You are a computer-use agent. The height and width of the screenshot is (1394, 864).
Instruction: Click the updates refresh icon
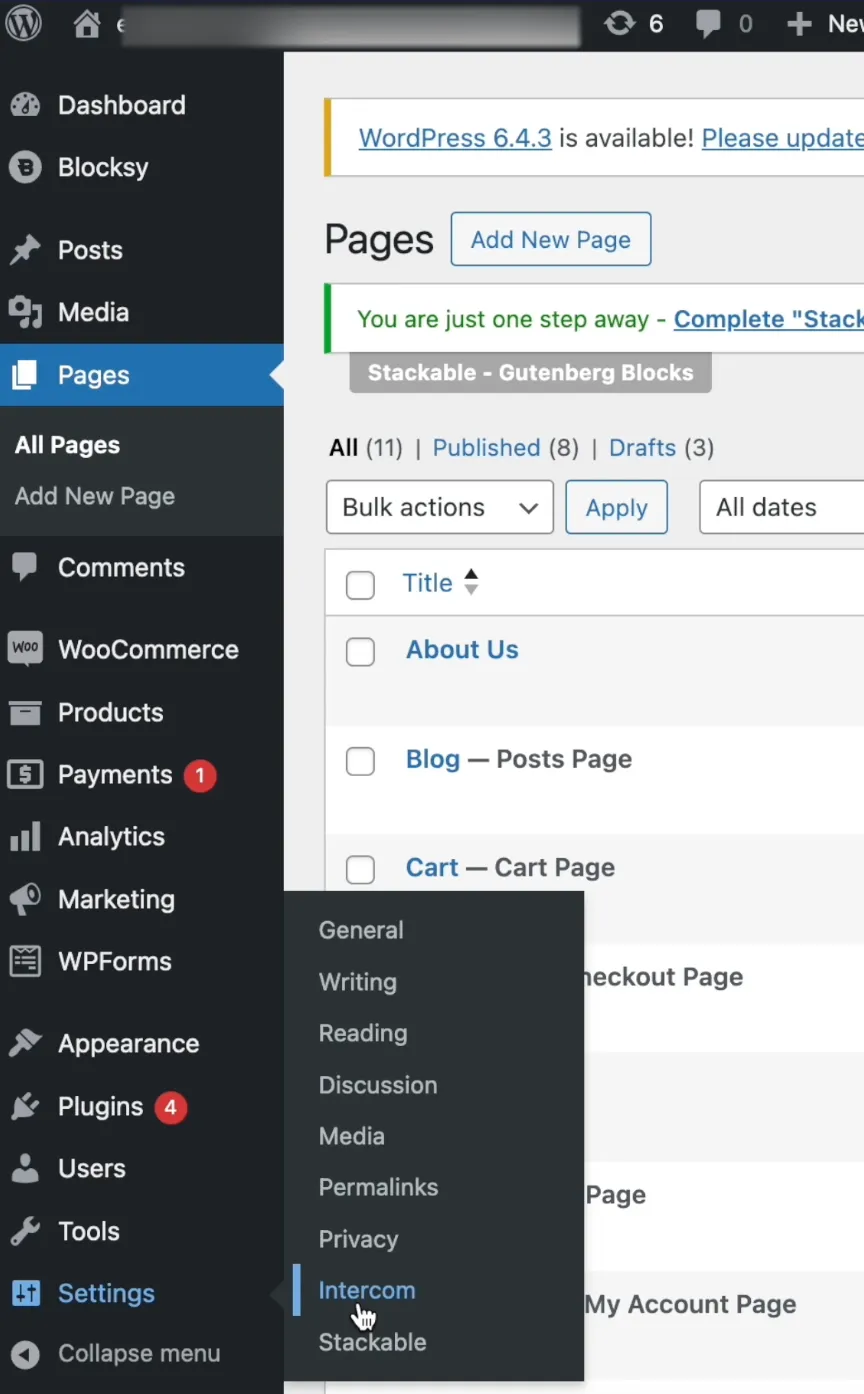click(620, 24)
